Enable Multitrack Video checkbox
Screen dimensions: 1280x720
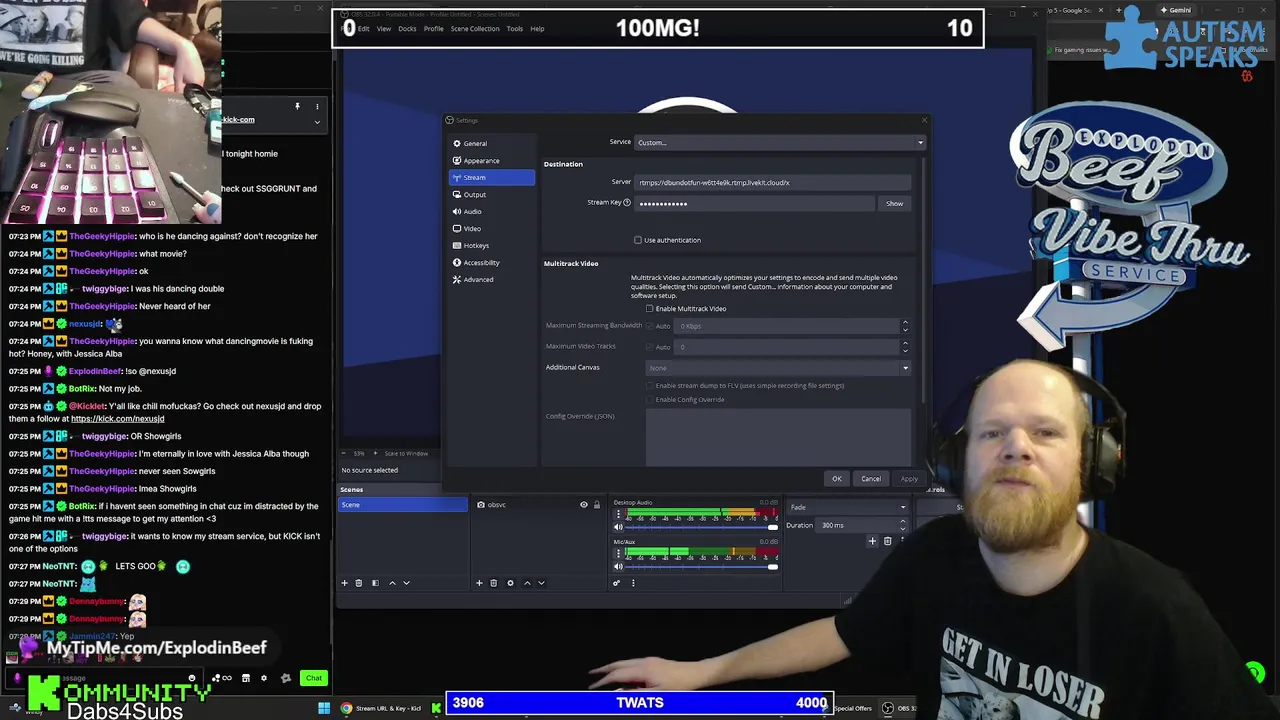pos(649,309)
